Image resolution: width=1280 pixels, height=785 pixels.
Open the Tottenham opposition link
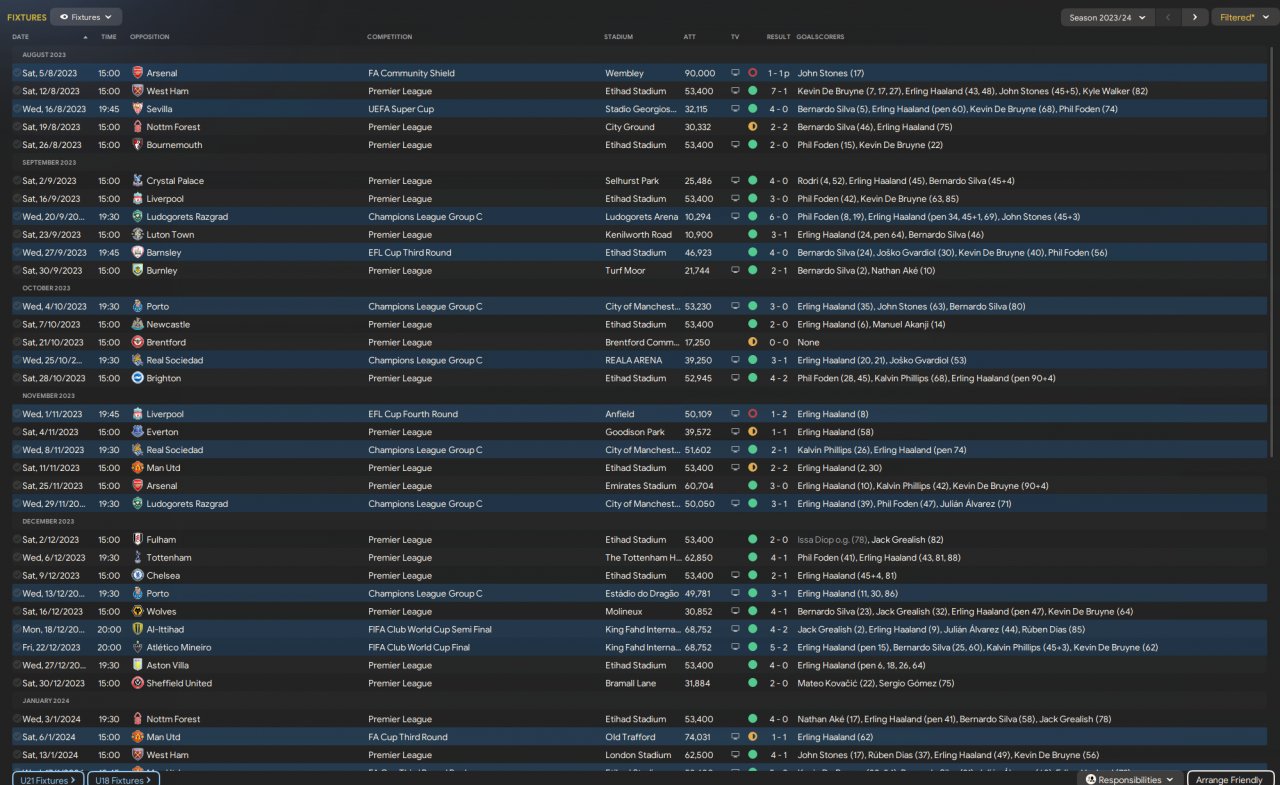pyautogui.click(x=169, y=558)
